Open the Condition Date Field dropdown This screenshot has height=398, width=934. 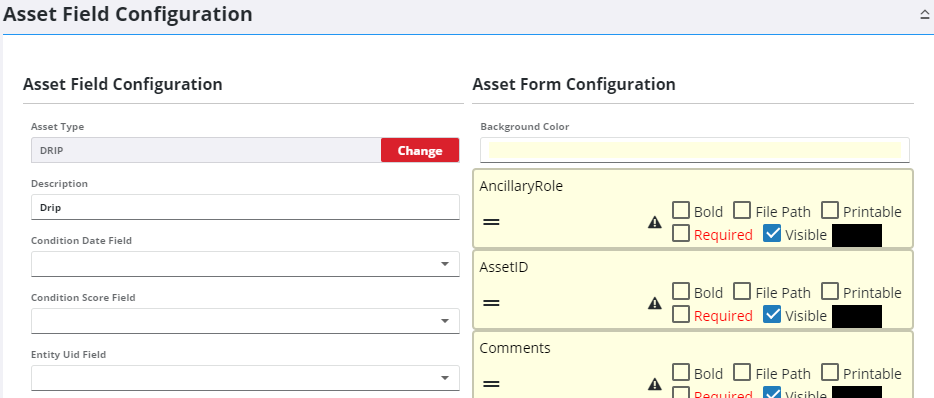click(x=245, y=264)
